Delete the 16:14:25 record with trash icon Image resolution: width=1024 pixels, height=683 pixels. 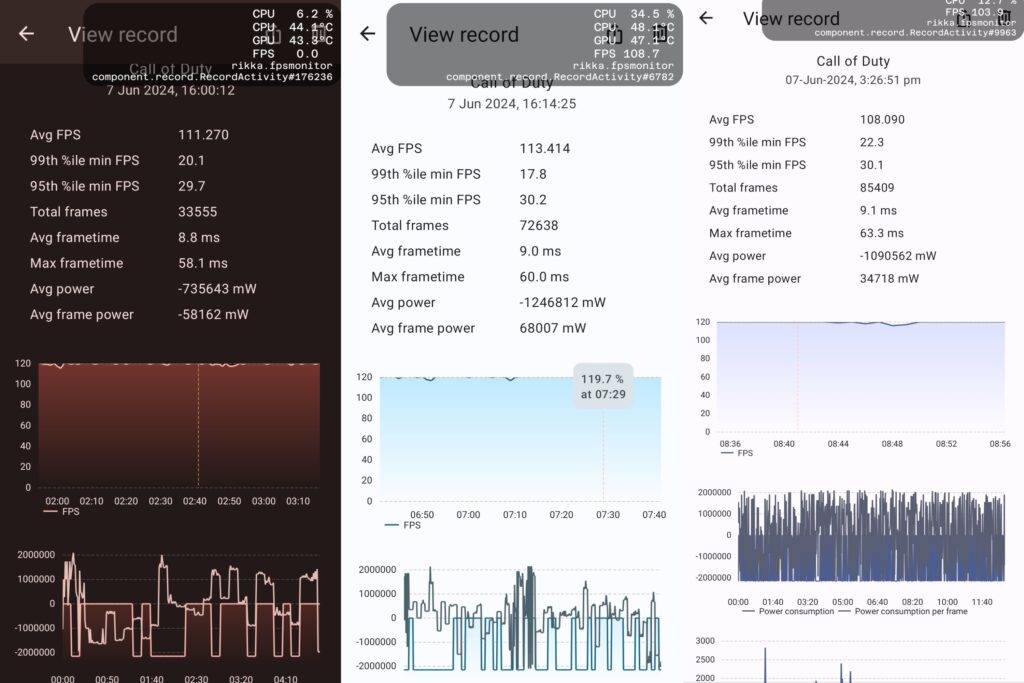point(660,33)
